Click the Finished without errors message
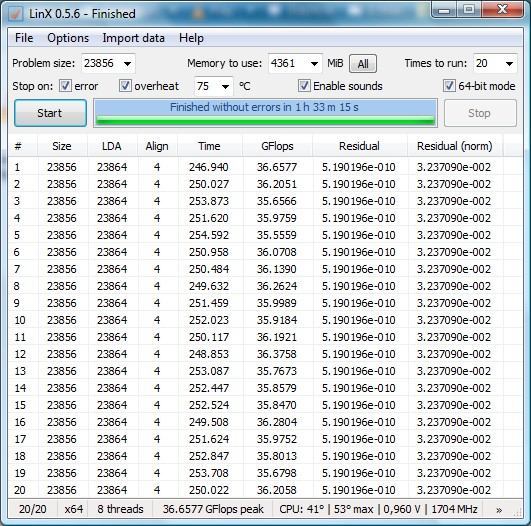This screenshot has width=531, height=526. 264,107
